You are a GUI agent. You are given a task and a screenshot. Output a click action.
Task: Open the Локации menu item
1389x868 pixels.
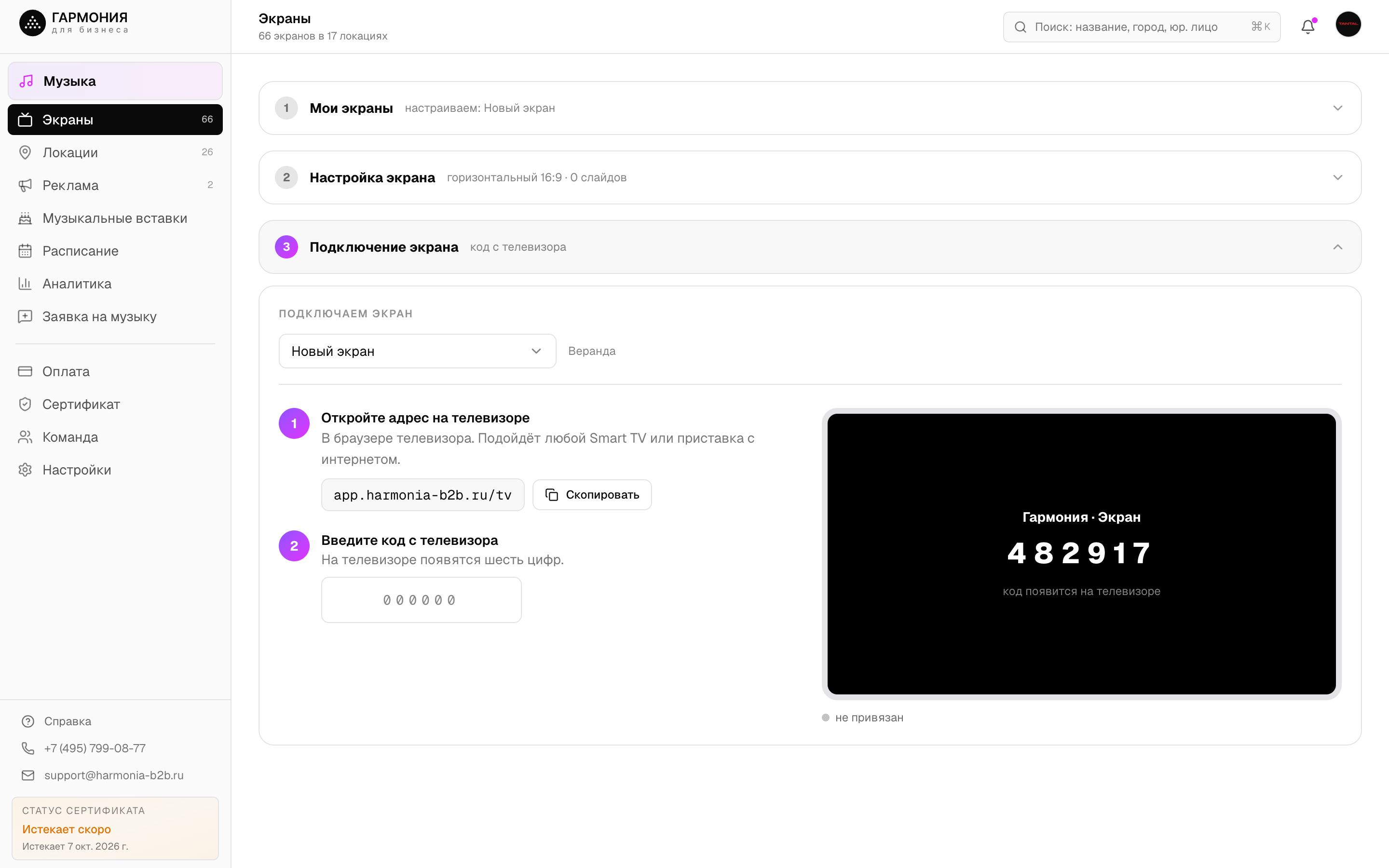pyautogui.click(x=115, y=152)
